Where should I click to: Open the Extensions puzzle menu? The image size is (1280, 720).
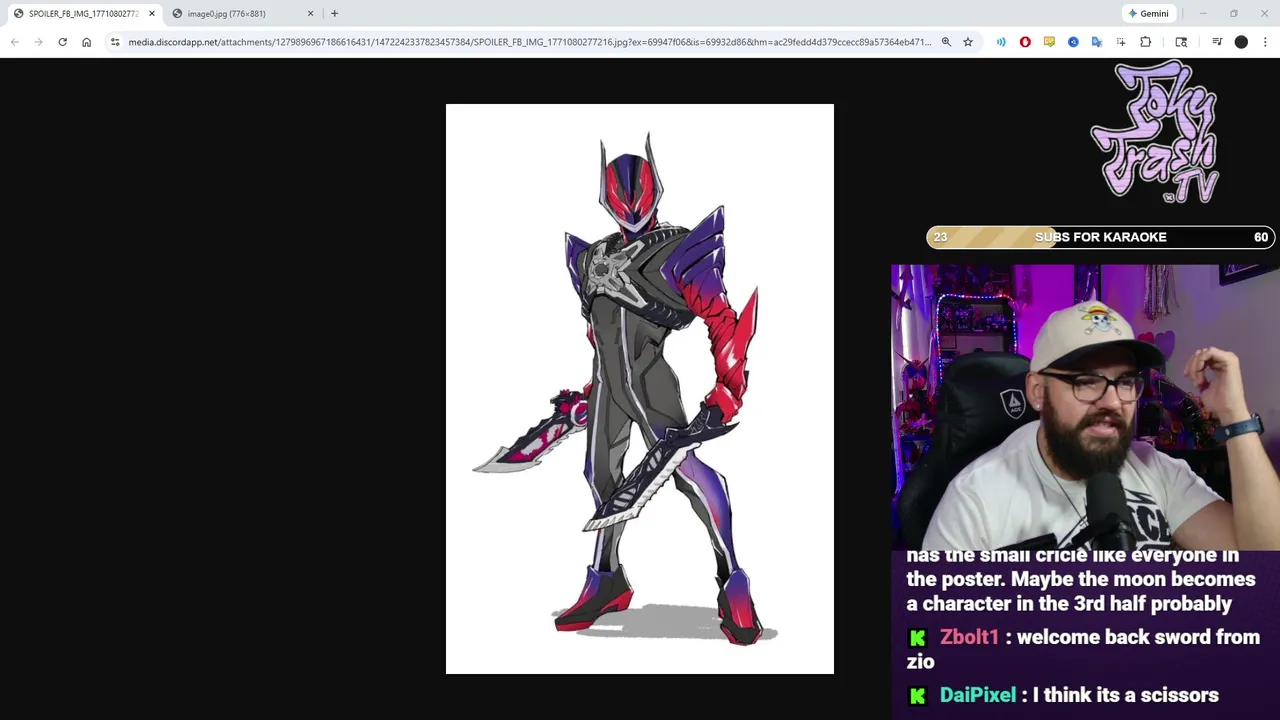[x=1146, y=42]
